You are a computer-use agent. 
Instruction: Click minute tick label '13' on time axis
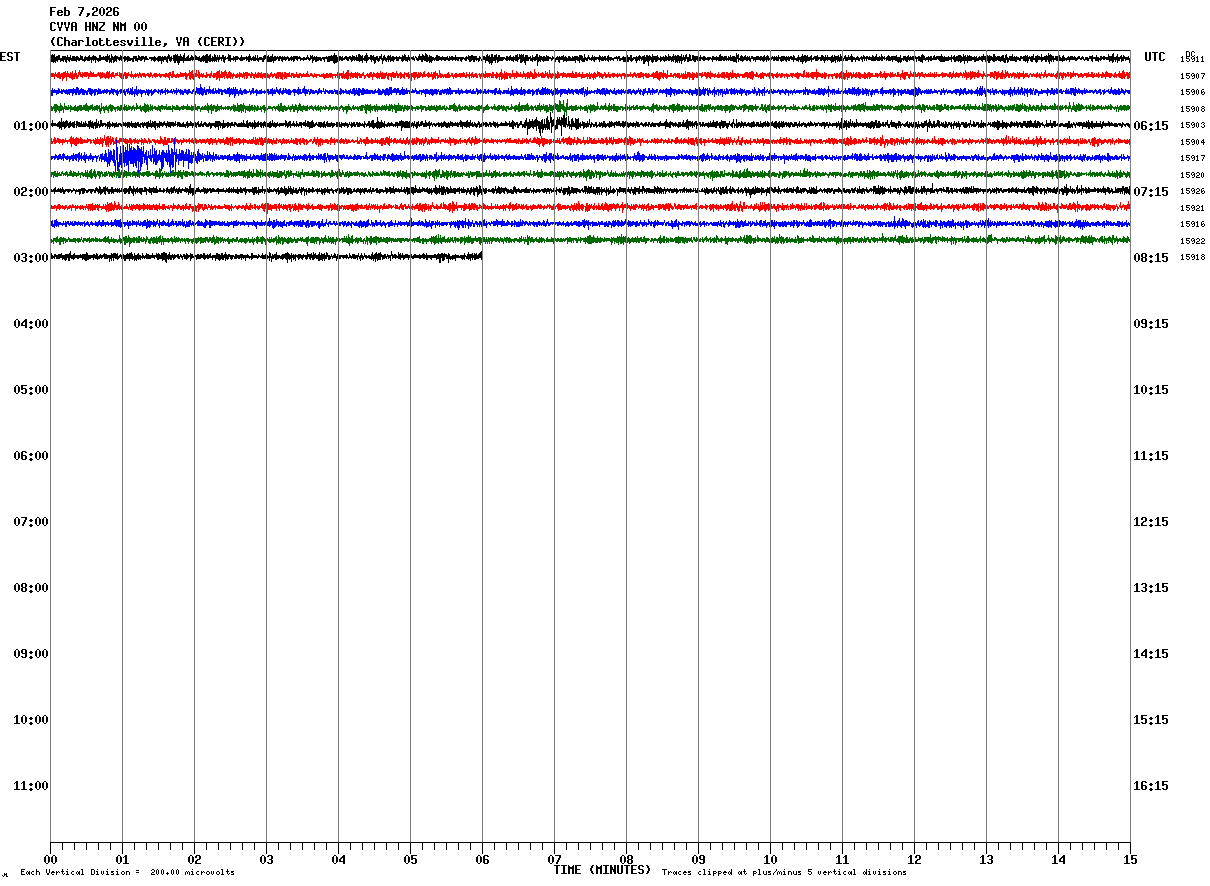click(x=986, y=860)
